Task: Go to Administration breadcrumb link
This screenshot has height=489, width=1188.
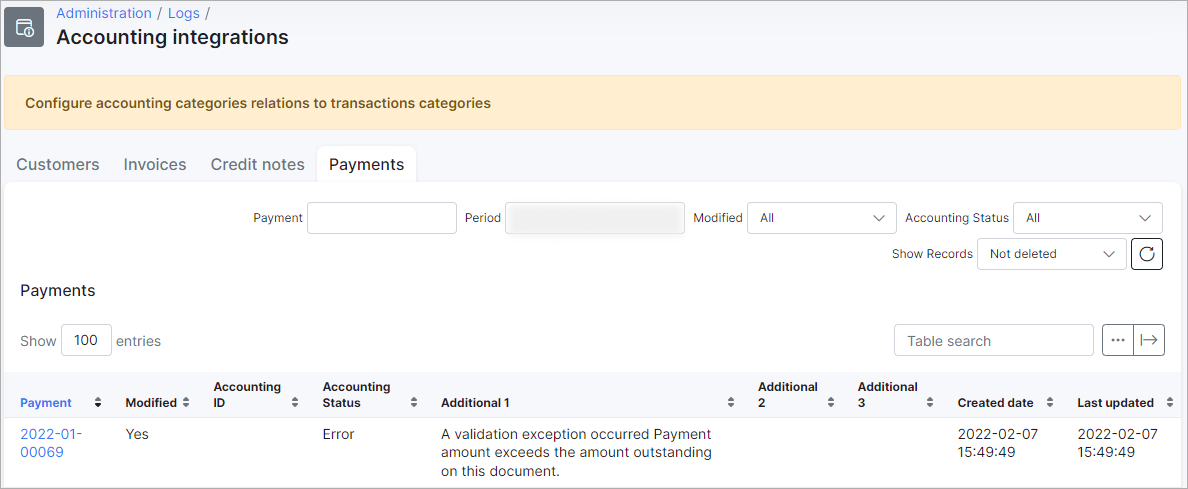Action: (x=104, y=13)
